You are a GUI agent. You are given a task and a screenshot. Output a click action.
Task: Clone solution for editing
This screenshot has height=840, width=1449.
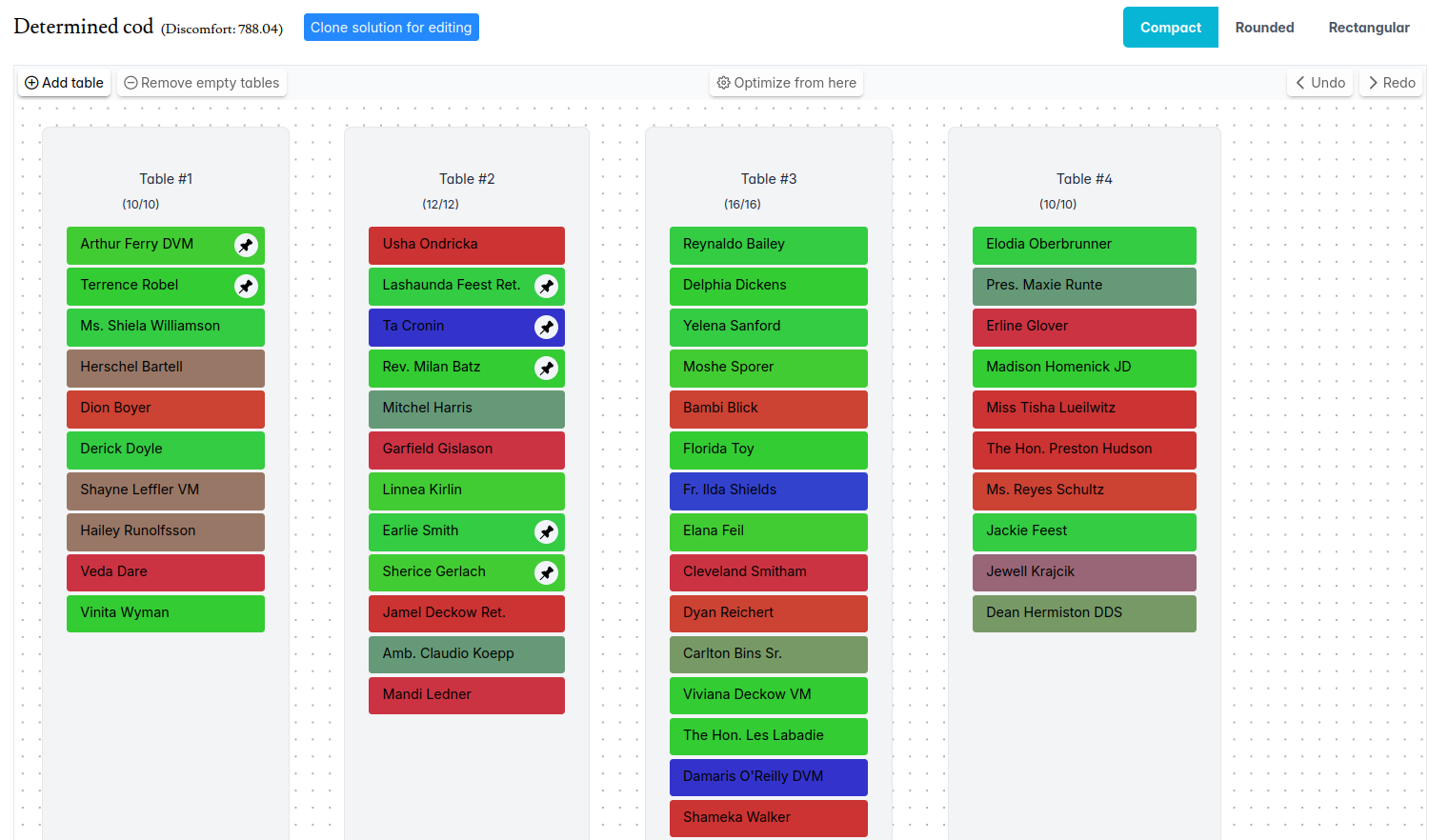click(x=391, y=28)
